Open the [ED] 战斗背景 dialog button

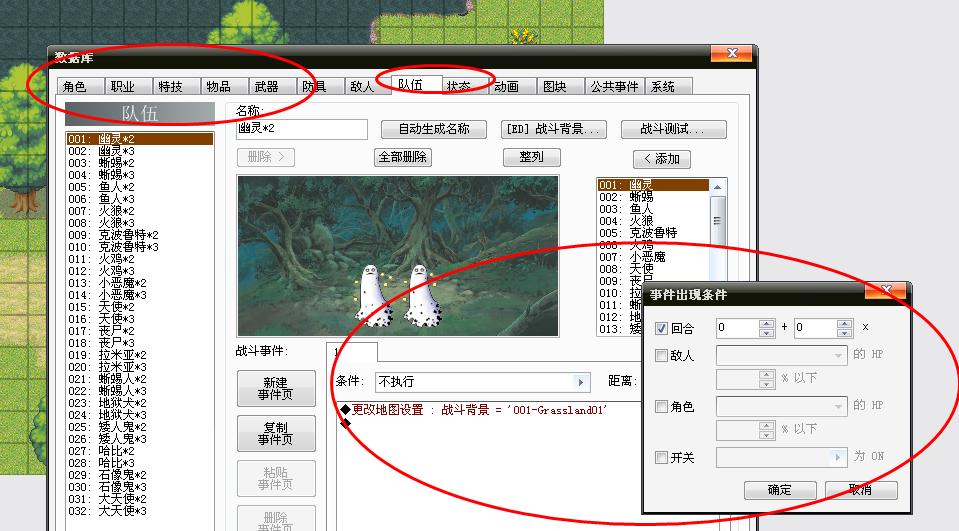pos(554,129)
